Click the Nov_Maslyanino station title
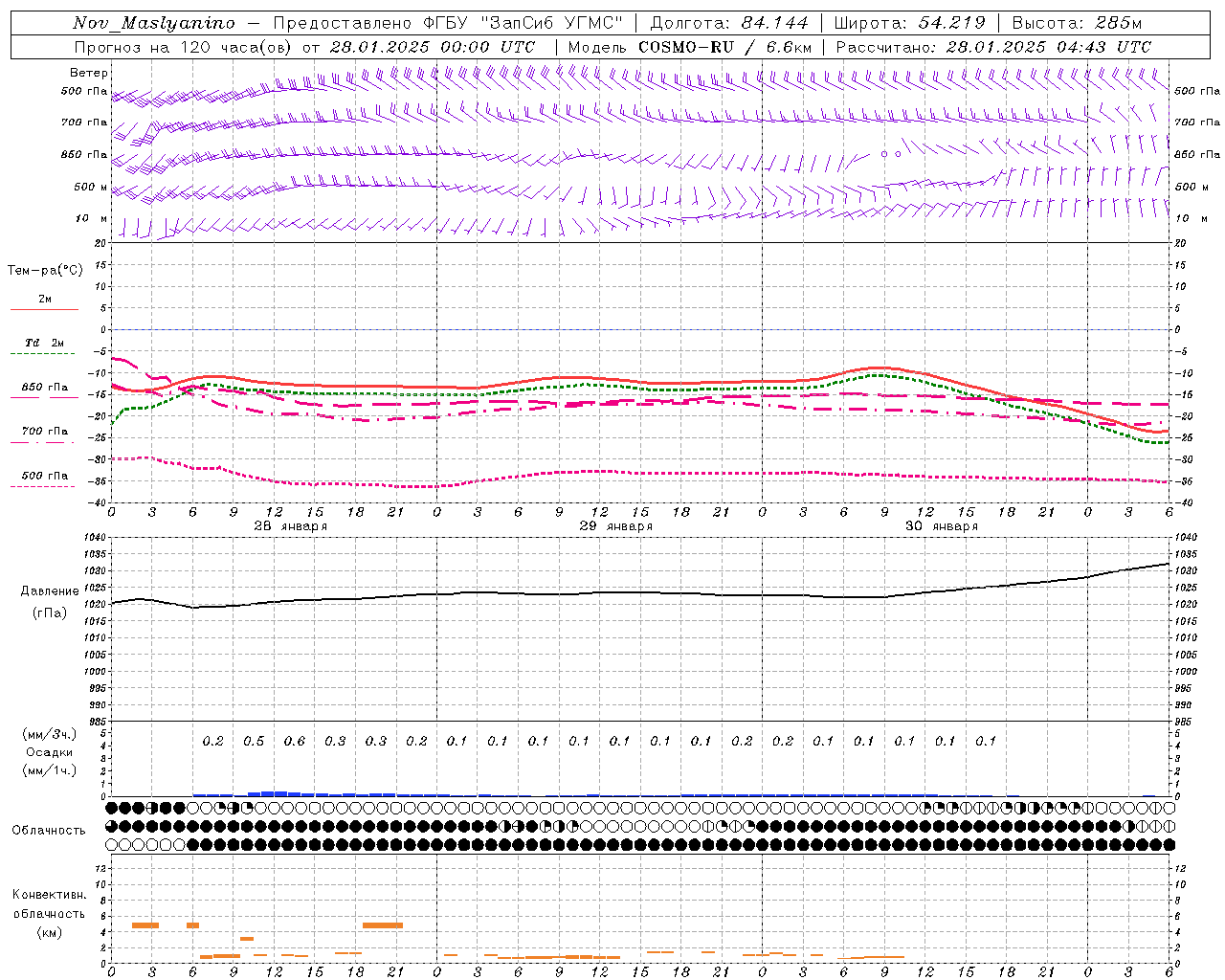Viewport: 1225px width, 980px height. click(154, 23)
